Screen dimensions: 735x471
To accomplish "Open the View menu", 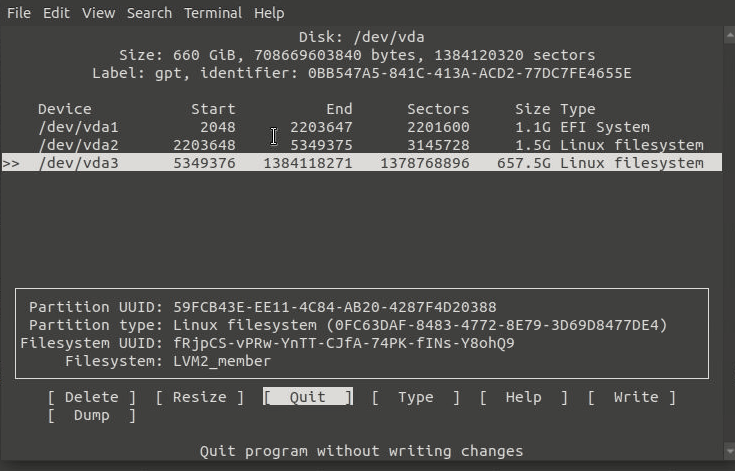I will (x=98, y=13).
